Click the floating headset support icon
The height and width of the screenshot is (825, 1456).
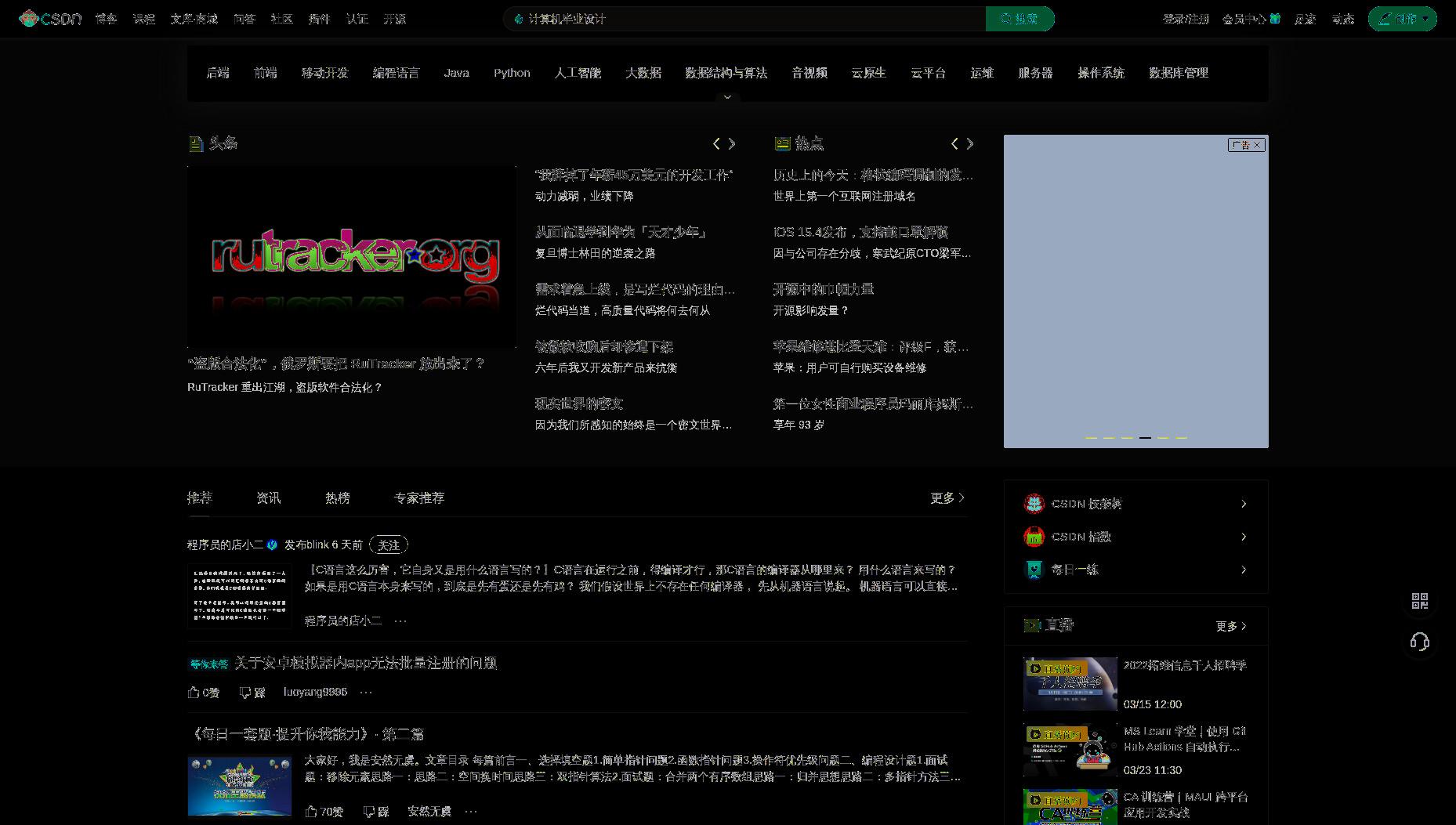[x=1420, y=642]
